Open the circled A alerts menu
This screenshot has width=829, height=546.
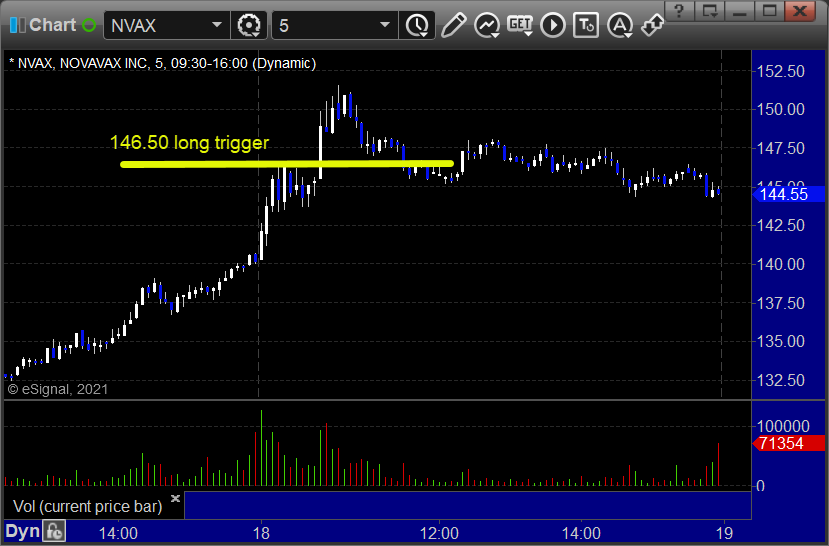(620, 25)
